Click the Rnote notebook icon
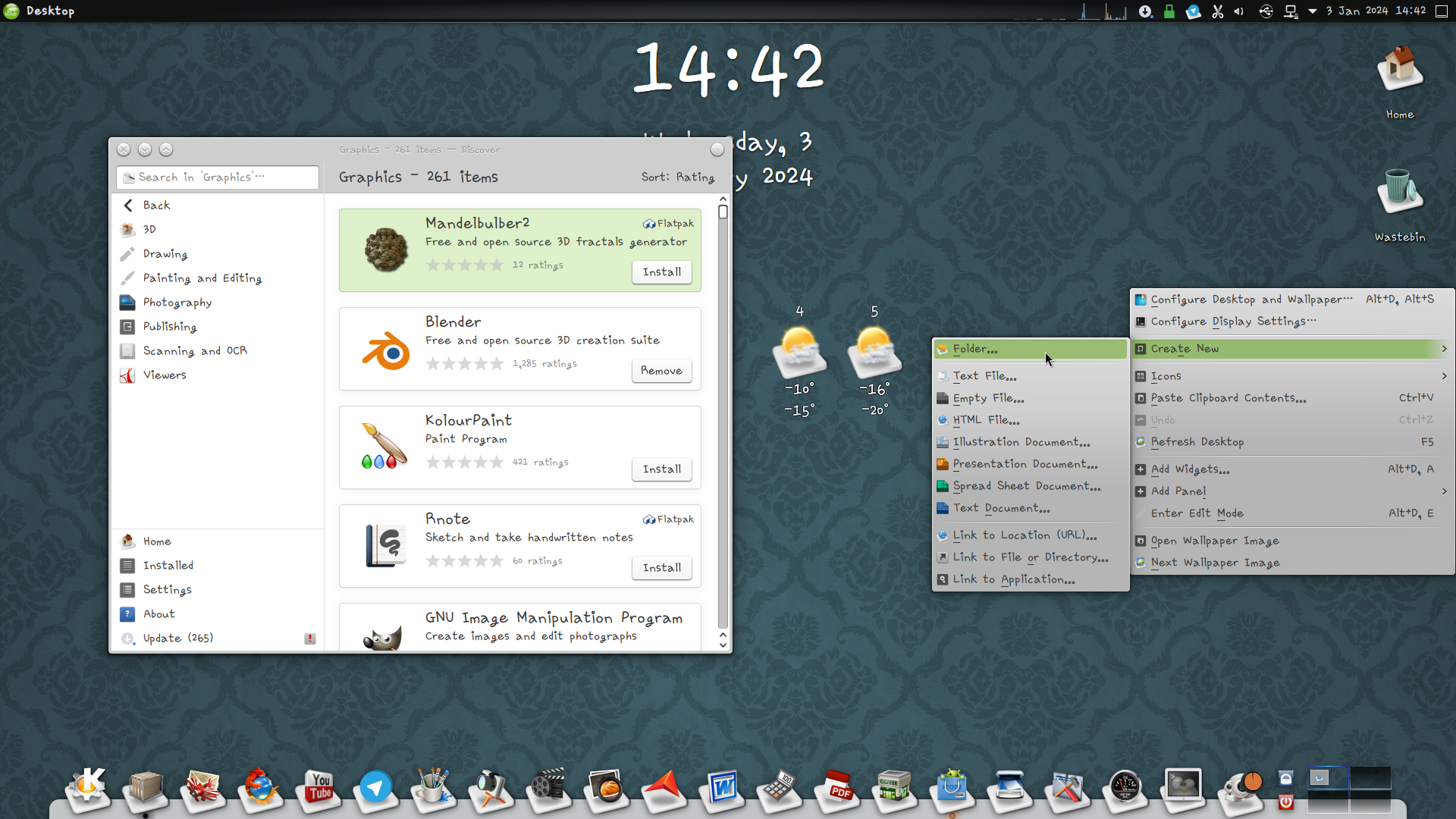The width and height of the screenshot is (1456, 819). click(x=385, y=546)
